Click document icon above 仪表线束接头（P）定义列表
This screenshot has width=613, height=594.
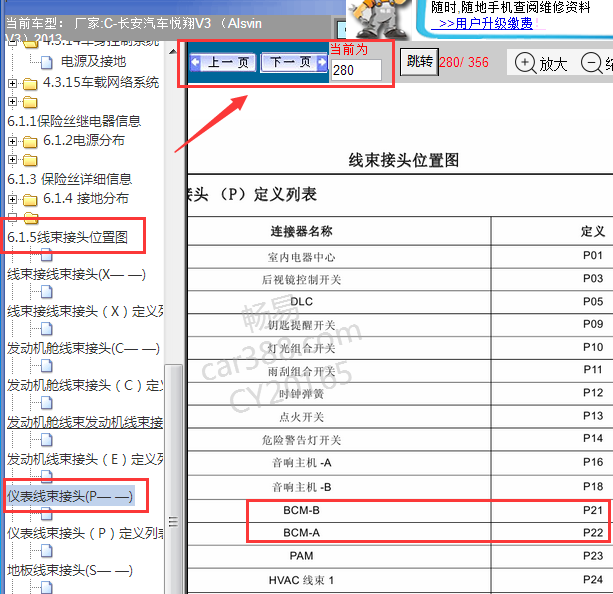47,514
